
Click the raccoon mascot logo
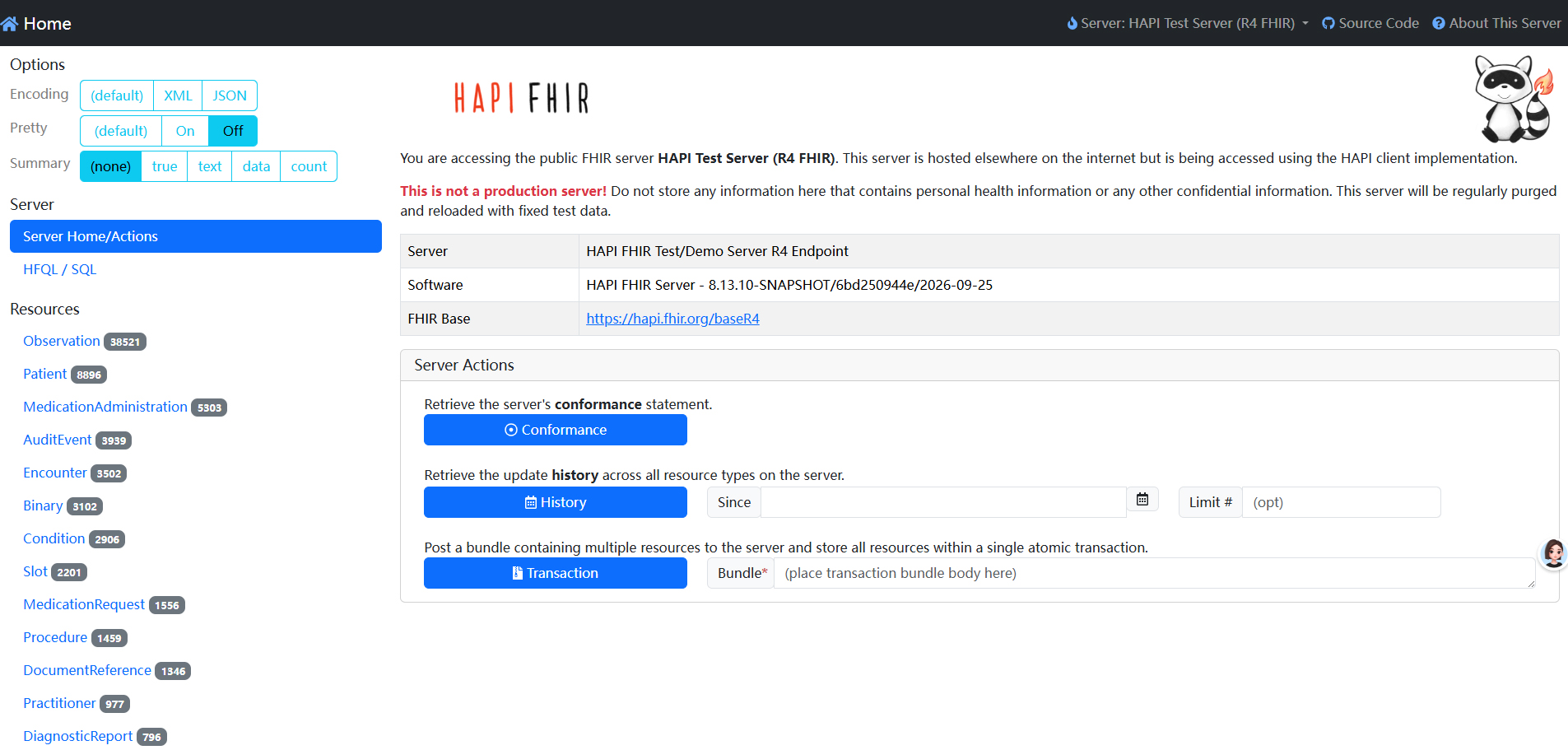click(1514, 99)
